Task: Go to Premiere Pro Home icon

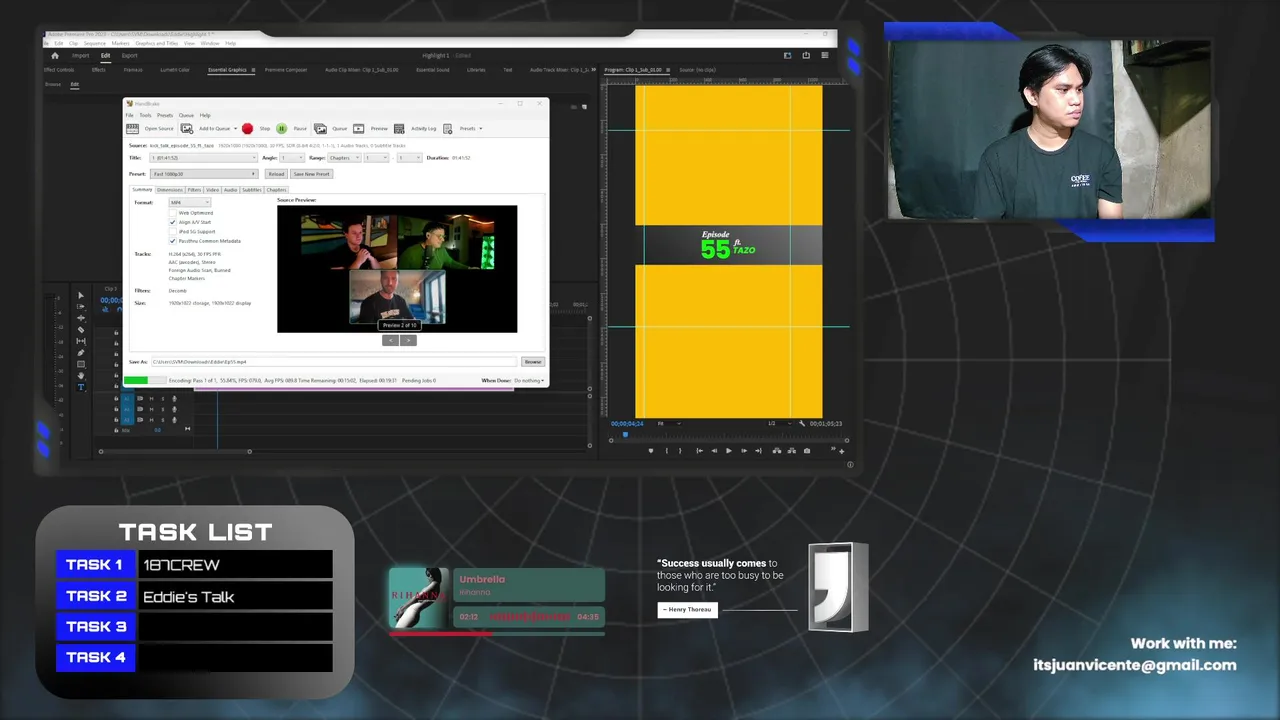Action: point(55,56)
